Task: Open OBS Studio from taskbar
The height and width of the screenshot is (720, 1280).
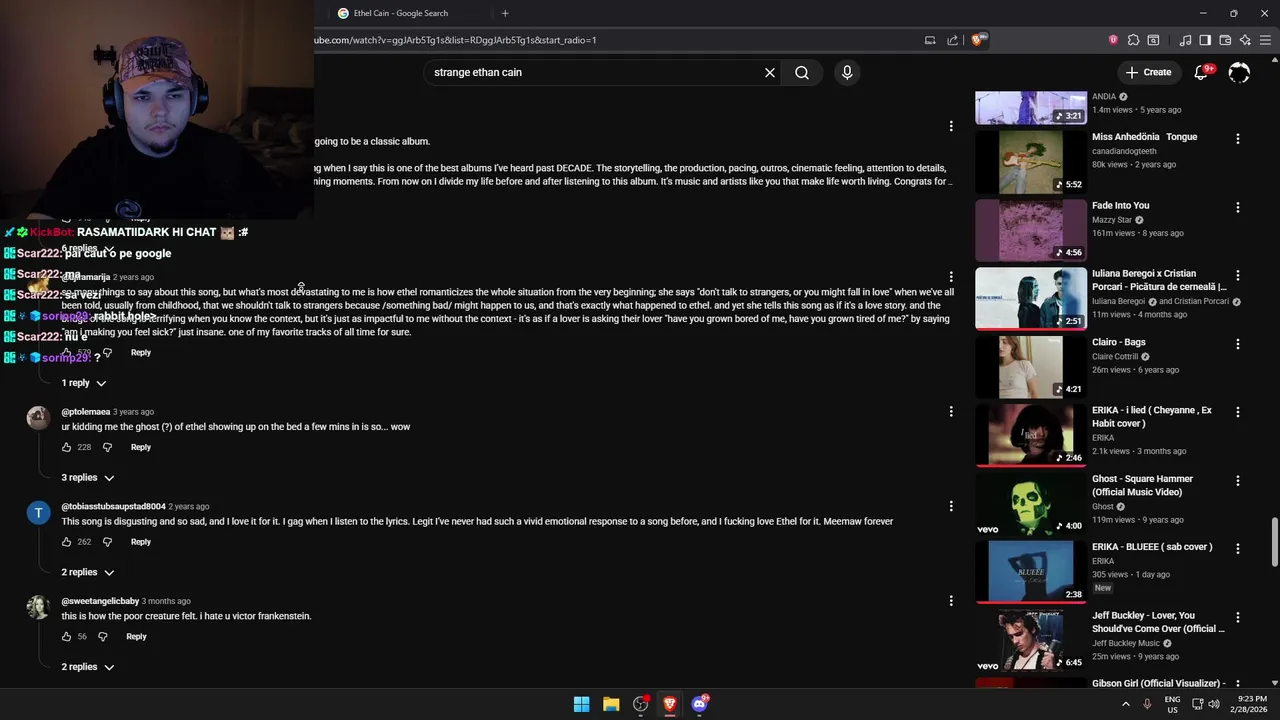Action: (x=640, y=704)
